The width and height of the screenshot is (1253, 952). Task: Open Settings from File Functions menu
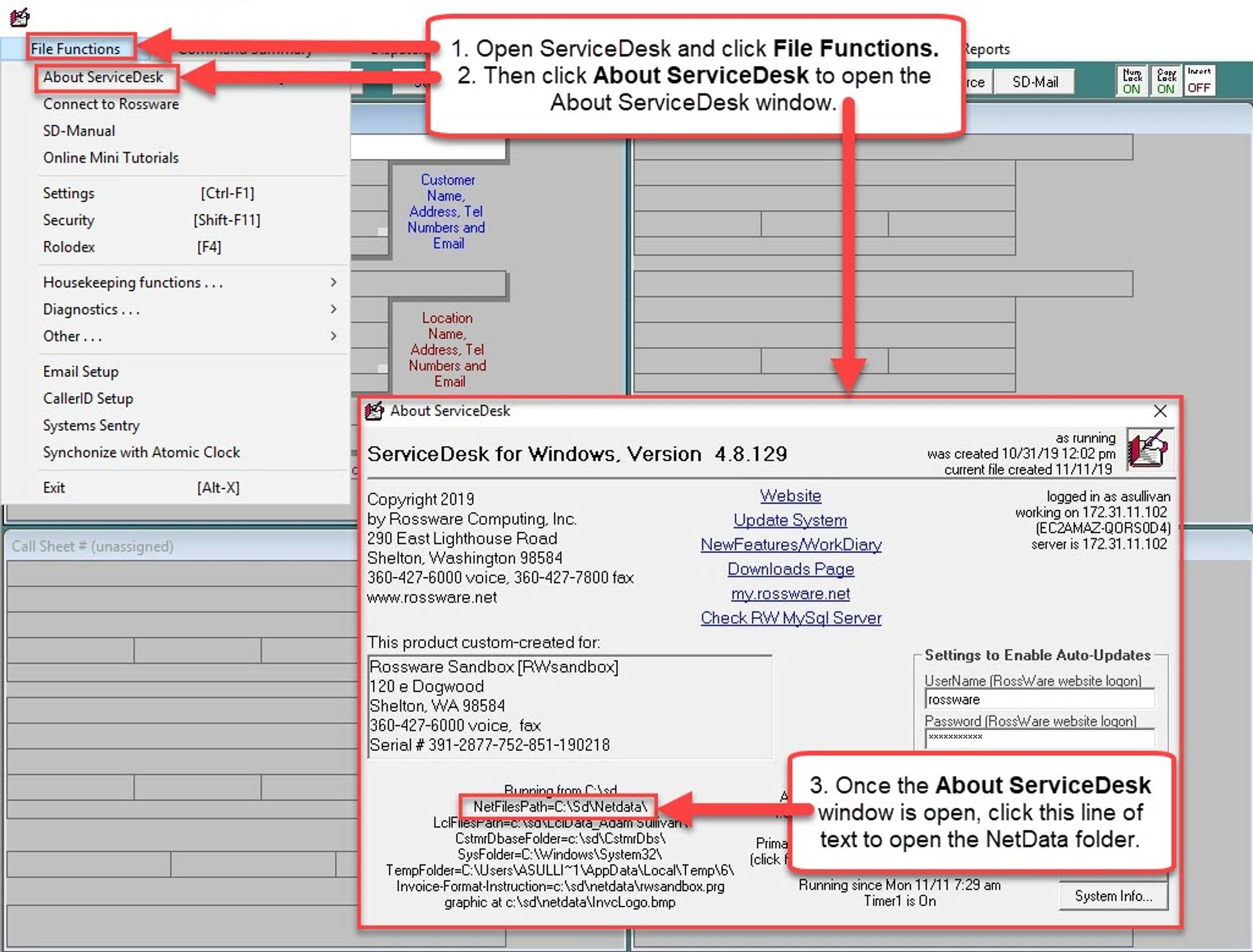coord(69,193)
